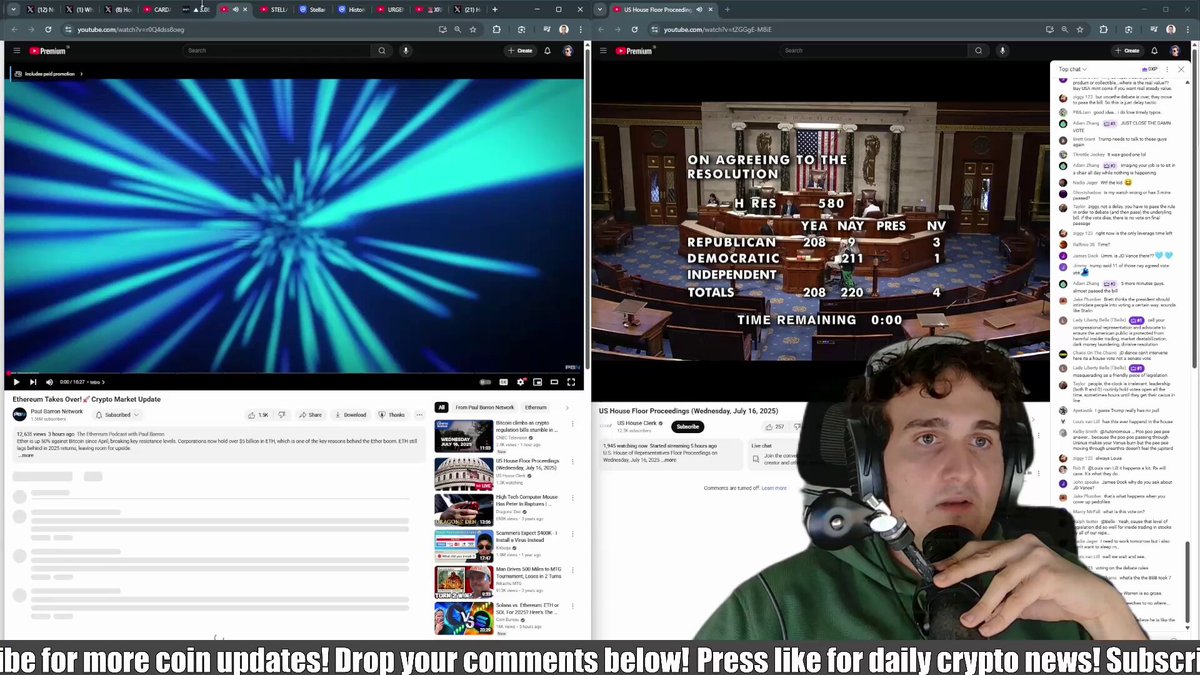Open options menu for Man Drives 500 Miles video
Image resolution: width=1200 pixels, height=675 pixels.
(573, 571)
